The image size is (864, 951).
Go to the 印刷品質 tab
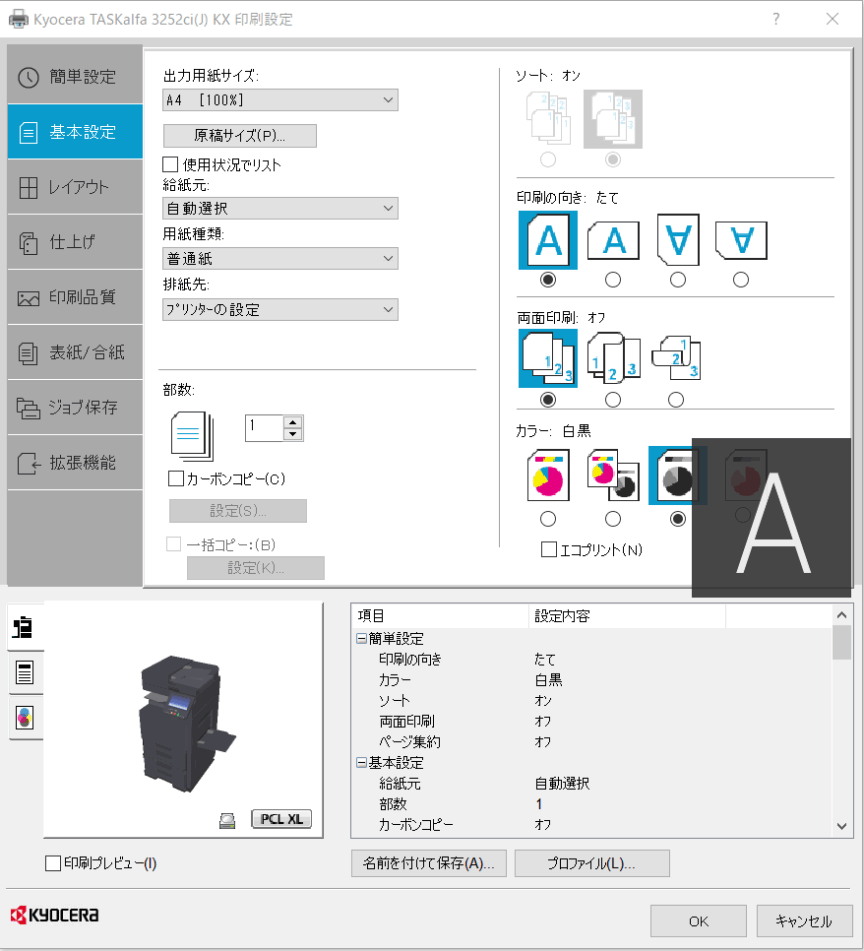75,297
